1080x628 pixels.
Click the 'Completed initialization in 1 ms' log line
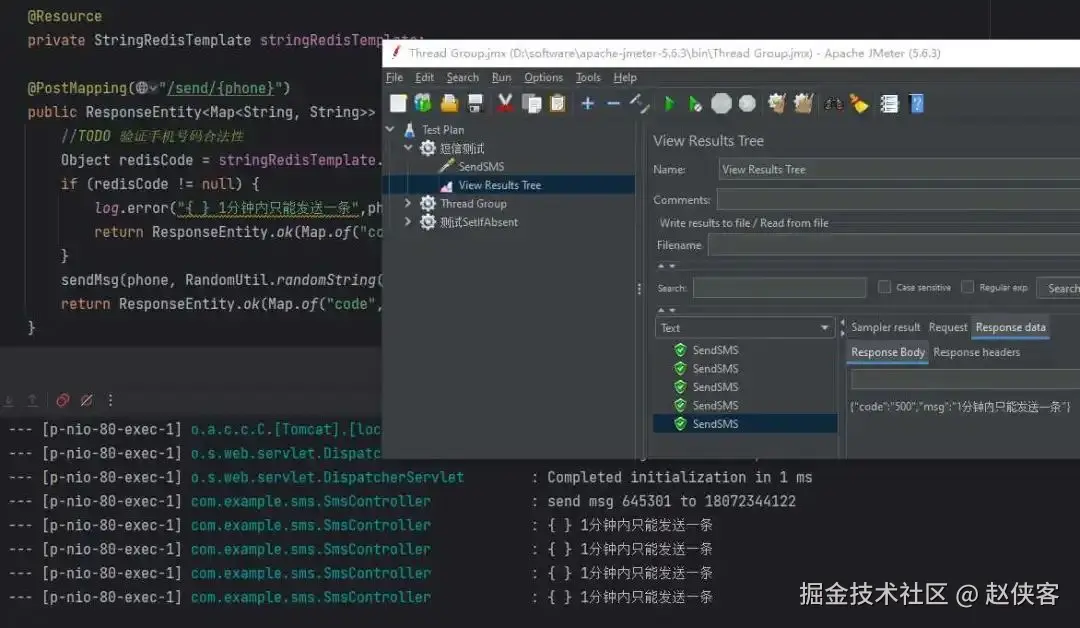click(x=680, y=477)
